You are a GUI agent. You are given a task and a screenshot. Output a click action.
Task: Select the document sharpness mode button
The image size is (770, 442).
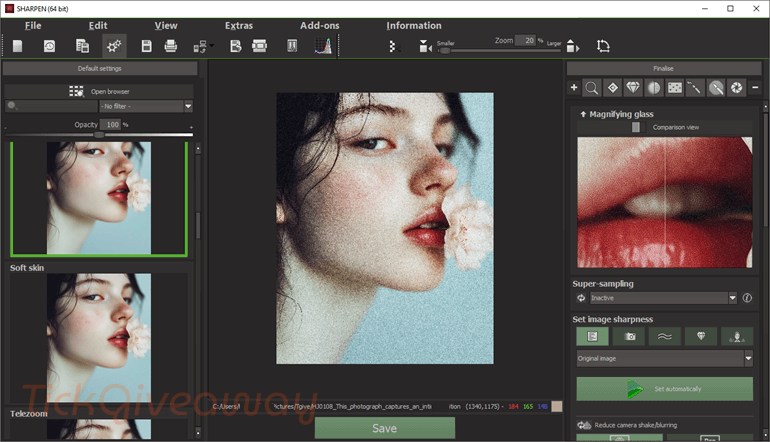[x=592, y=336]
